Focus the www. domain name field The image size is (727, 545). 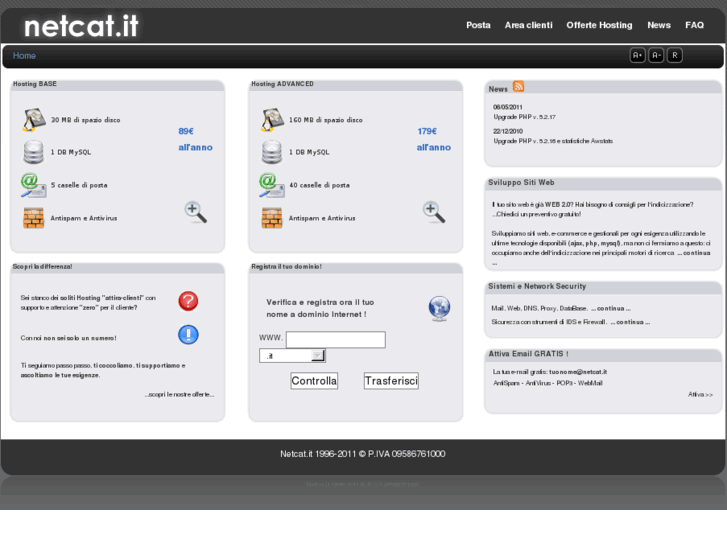336,340
